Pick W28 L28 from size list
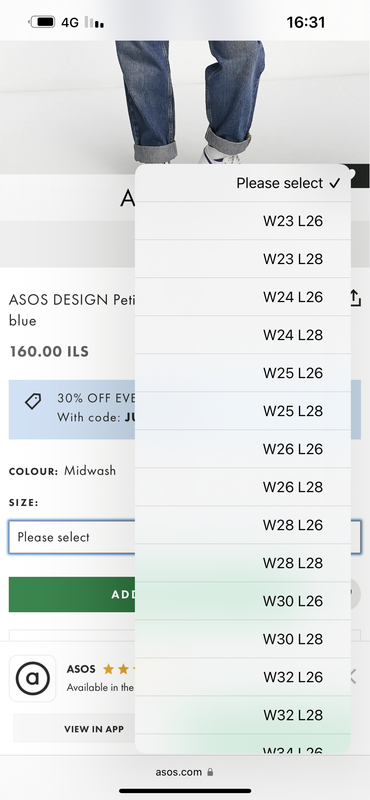 tap(243, 563)
